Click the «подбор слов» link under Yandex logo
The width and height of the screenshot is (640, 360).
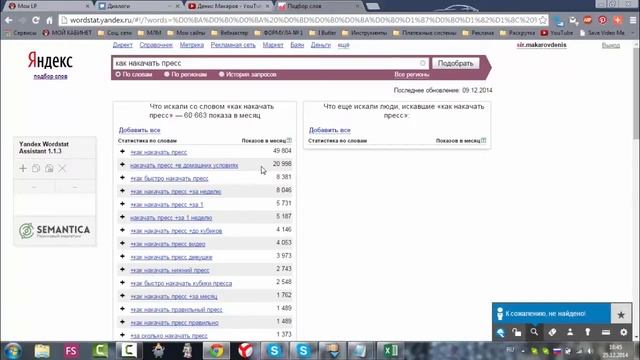pos(50,76)
